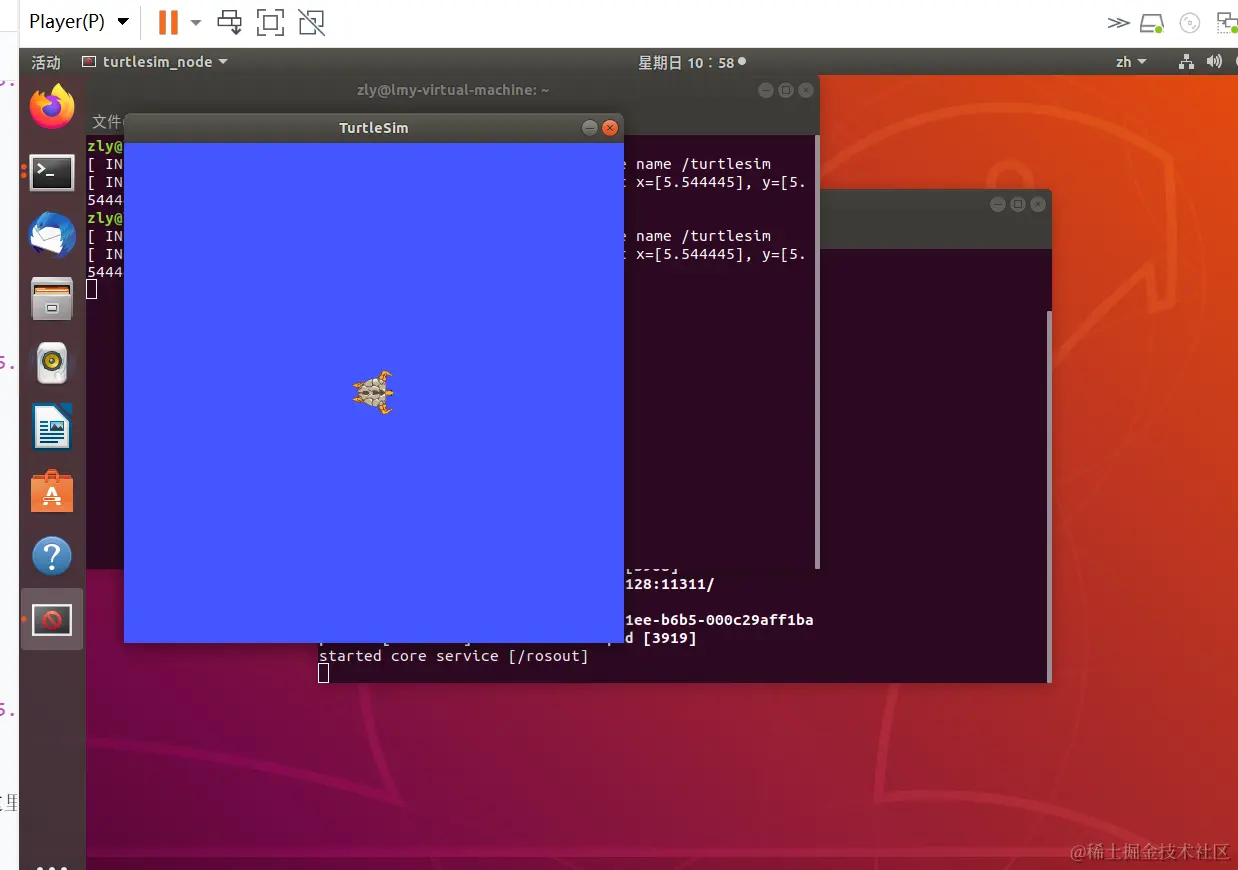Open the turtlesim_node application menu

(x=155, y=62)
